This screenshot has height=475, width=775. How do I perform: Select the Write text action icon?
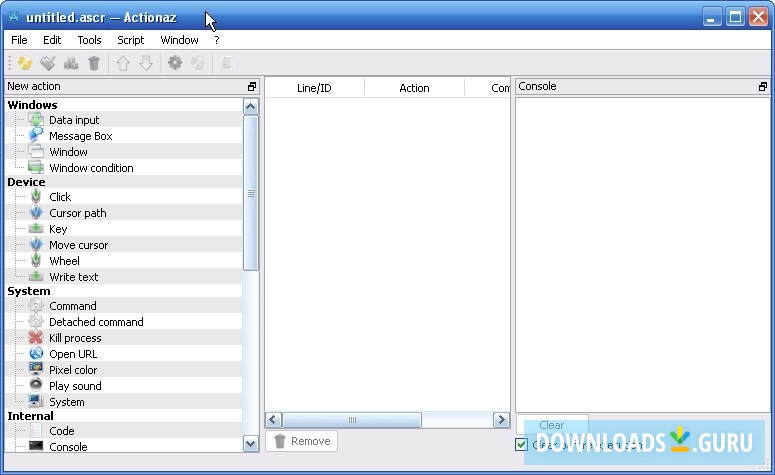(x=36, y=276)
